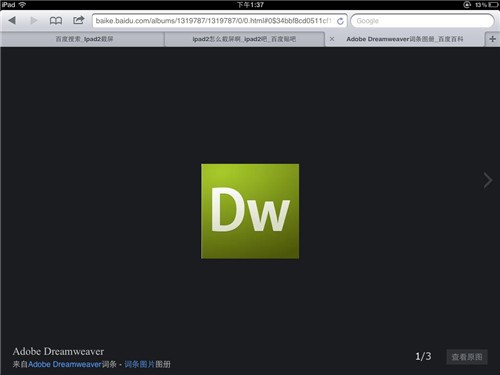Close the Adobe Dreamweaver tab

(332, 39)
